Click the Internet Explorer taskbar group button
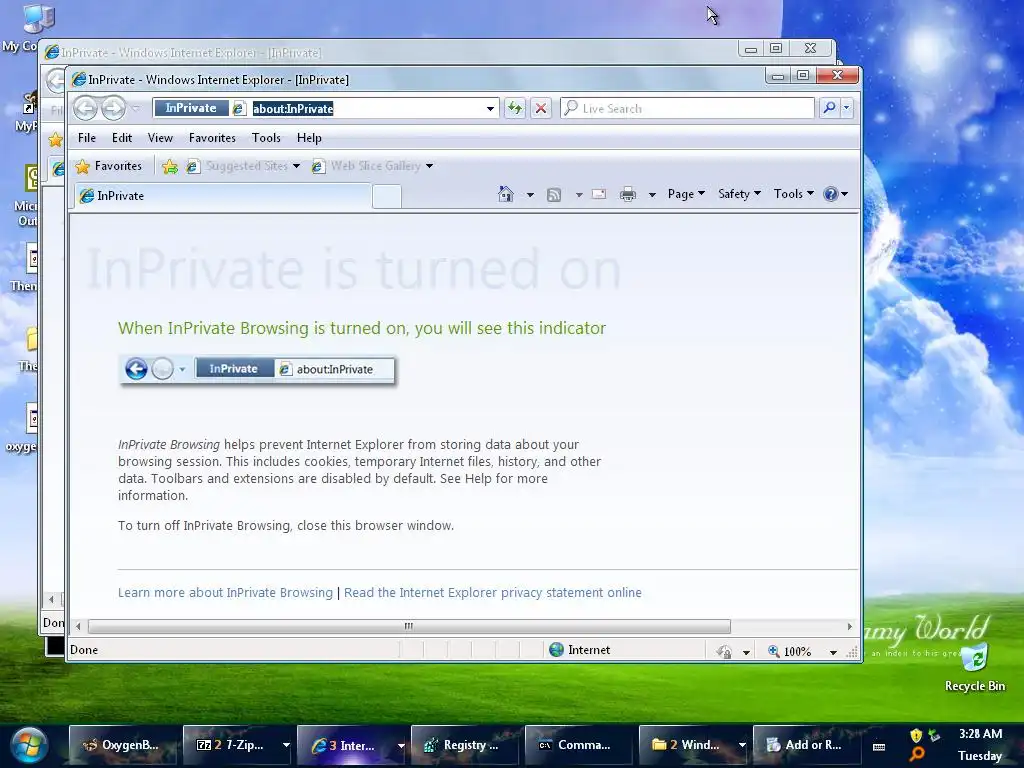The image size is (1024, 768). [x=346, y=745]
